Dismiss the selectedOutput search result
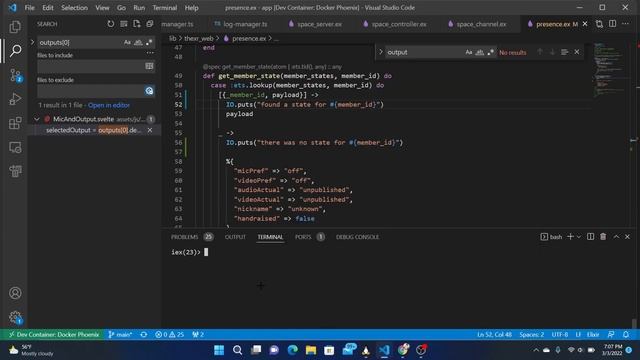This screenshot has height=360, width=640. coord(150,130)
